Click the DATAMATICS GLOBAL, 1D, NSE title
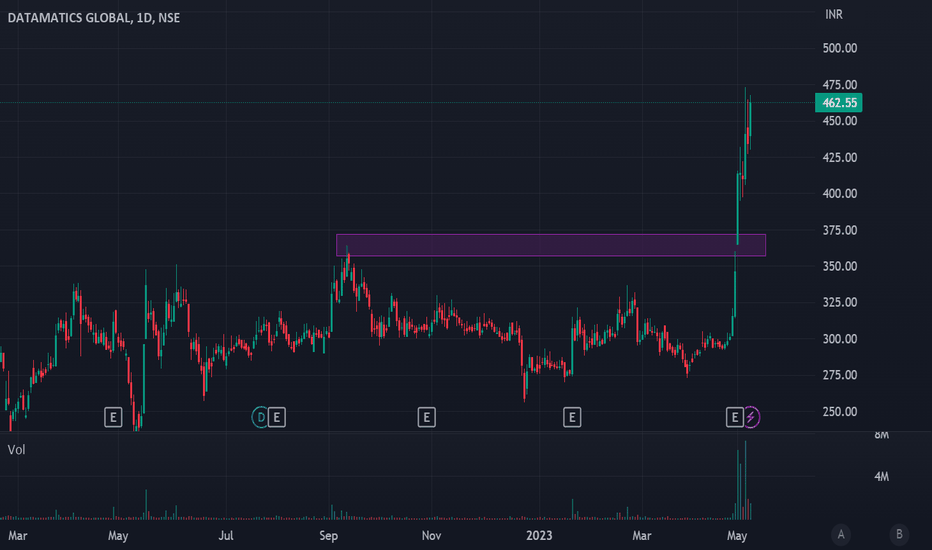Screen dimensions: 932x550 tap(94, 18)
